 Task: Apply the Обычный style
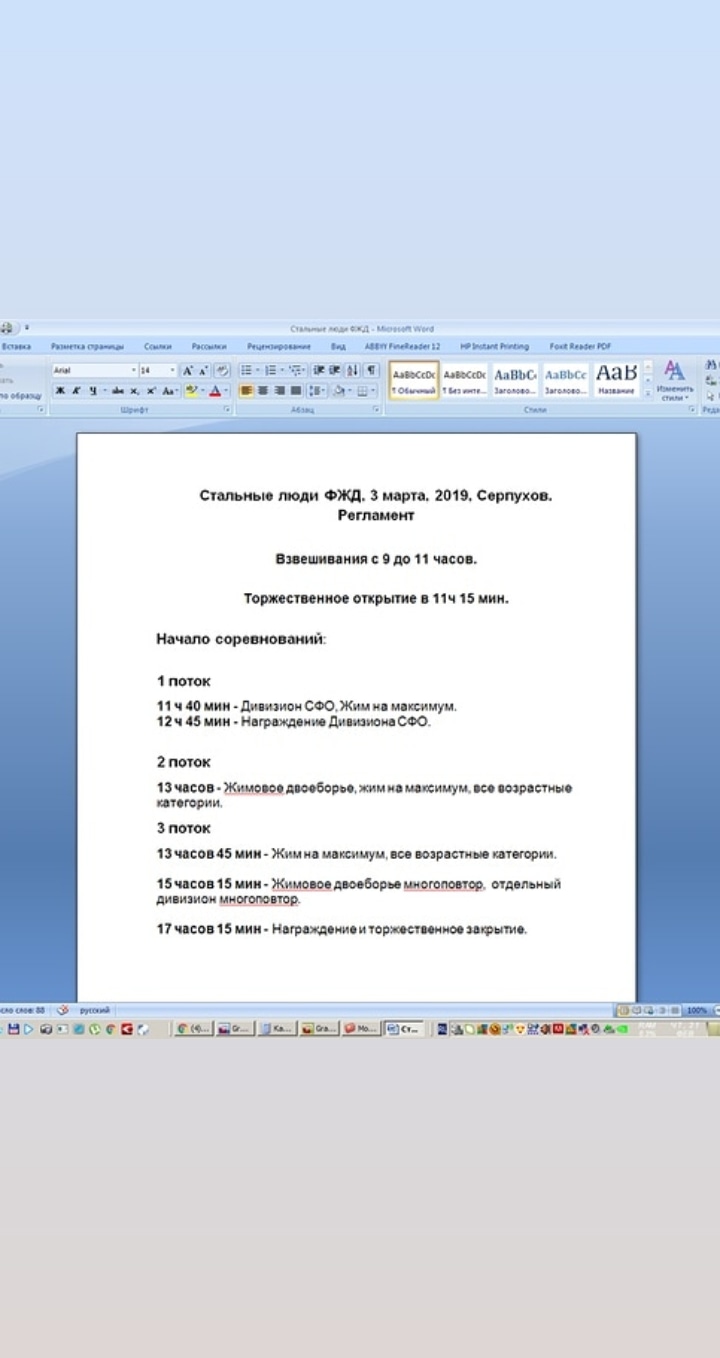coord(414,380)
